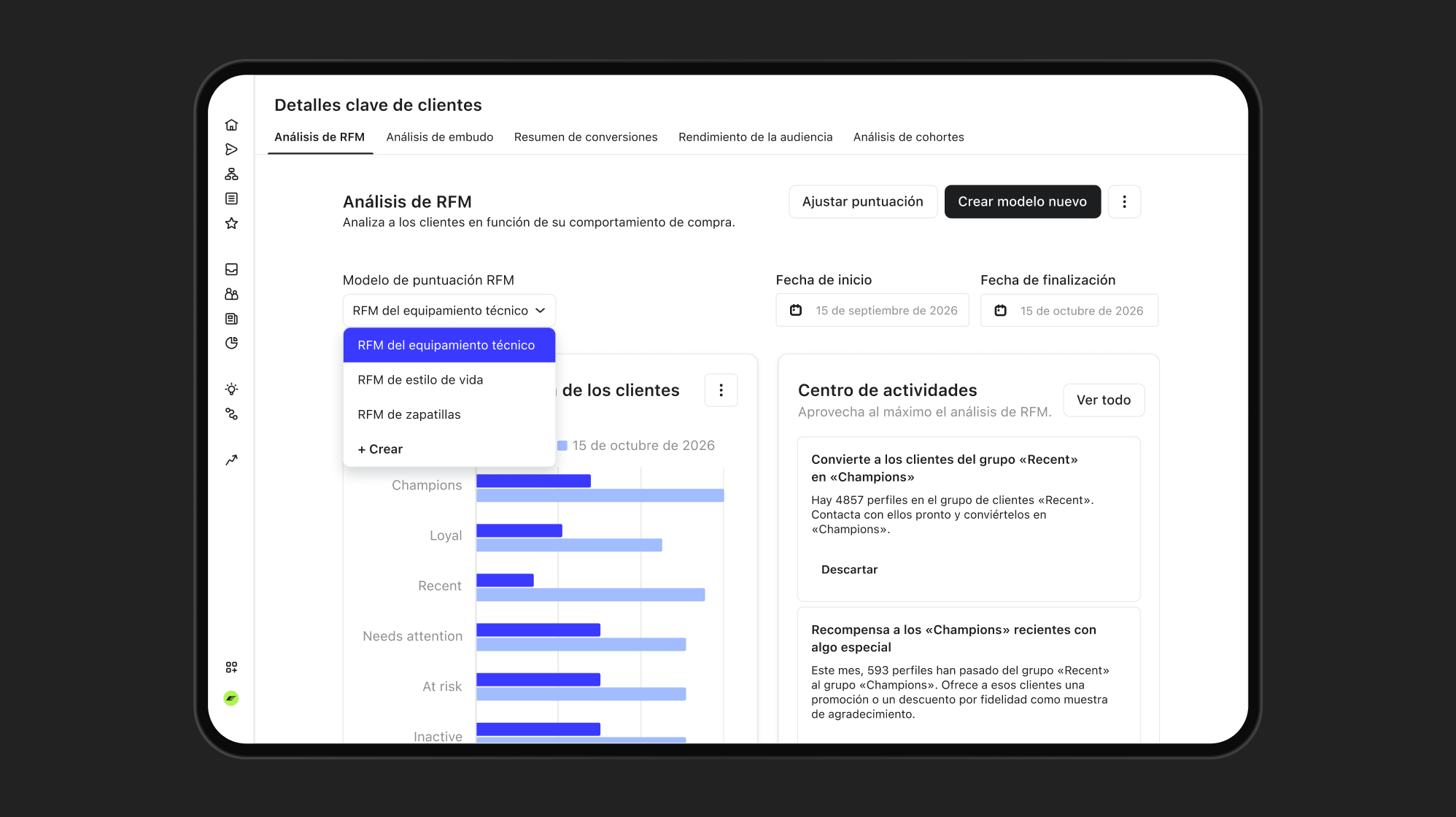Image resolution: width=1456 pixels, height=817 pixels.
Task: Open the lined document icon in sidebar
Action: pos(231,198)
